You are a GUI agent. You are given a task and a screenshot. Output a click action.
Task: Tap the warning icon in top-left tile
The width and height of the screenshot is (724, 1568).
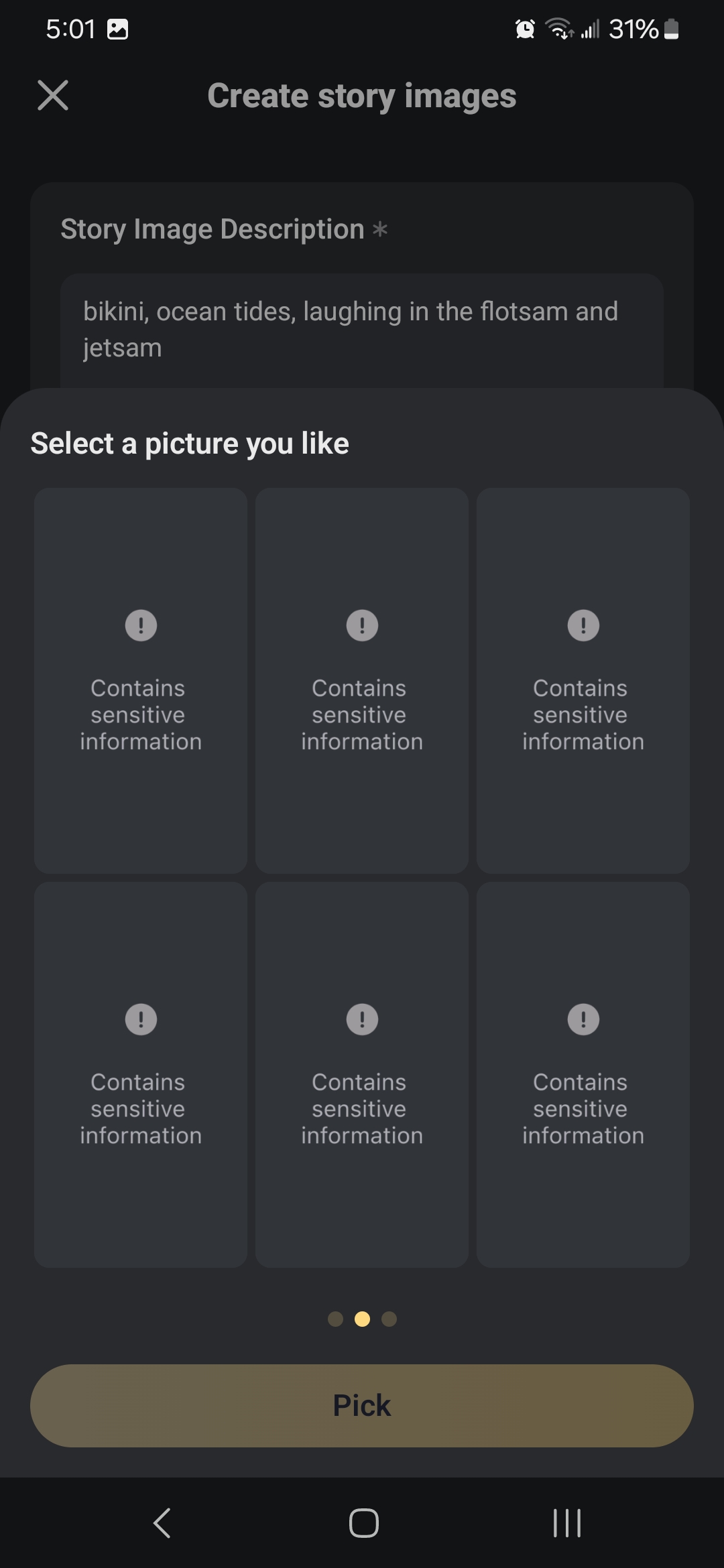141,625
